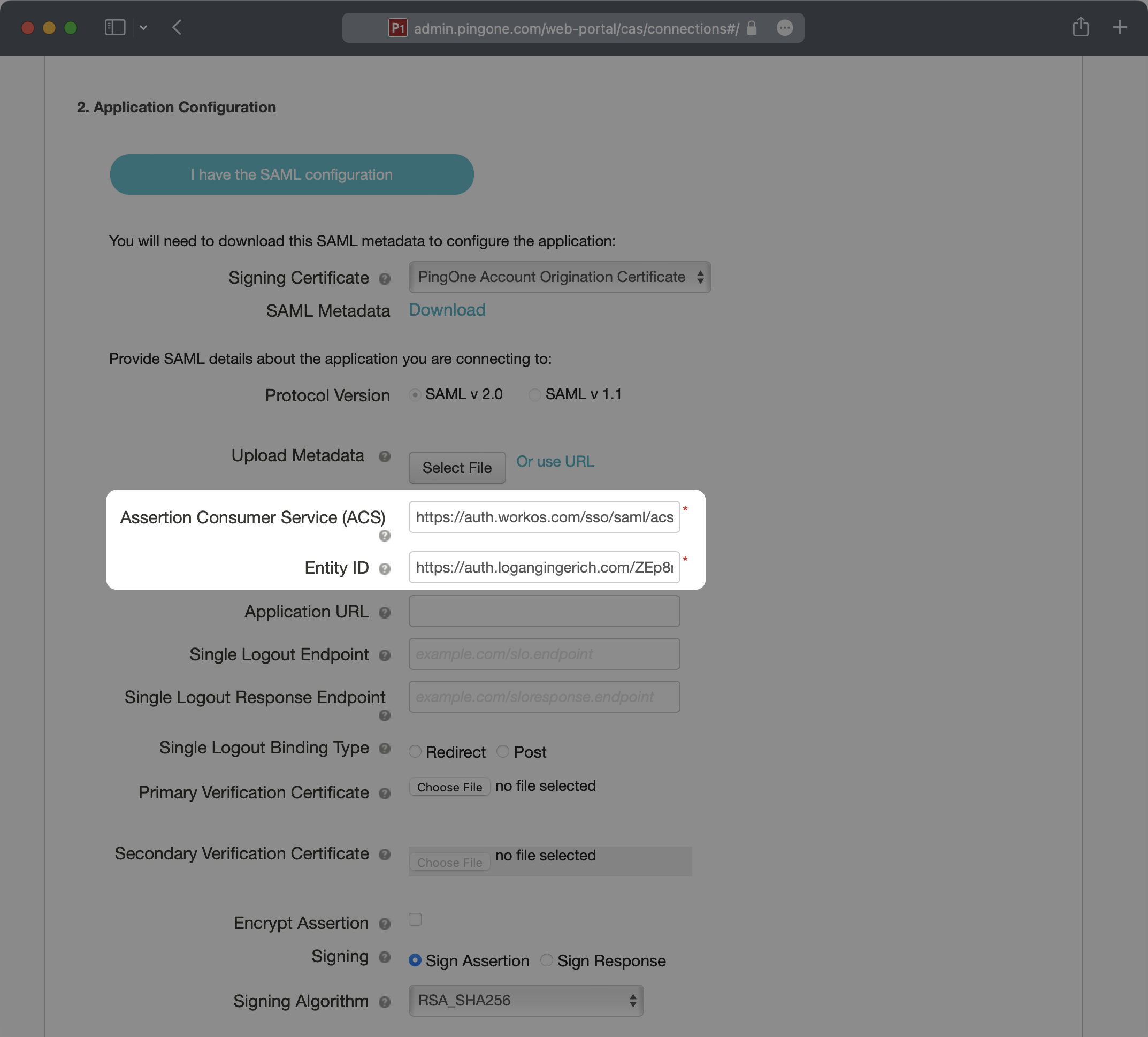Open the Signing Certificate dropdown

pyautogui.click(x=559, y=277)
